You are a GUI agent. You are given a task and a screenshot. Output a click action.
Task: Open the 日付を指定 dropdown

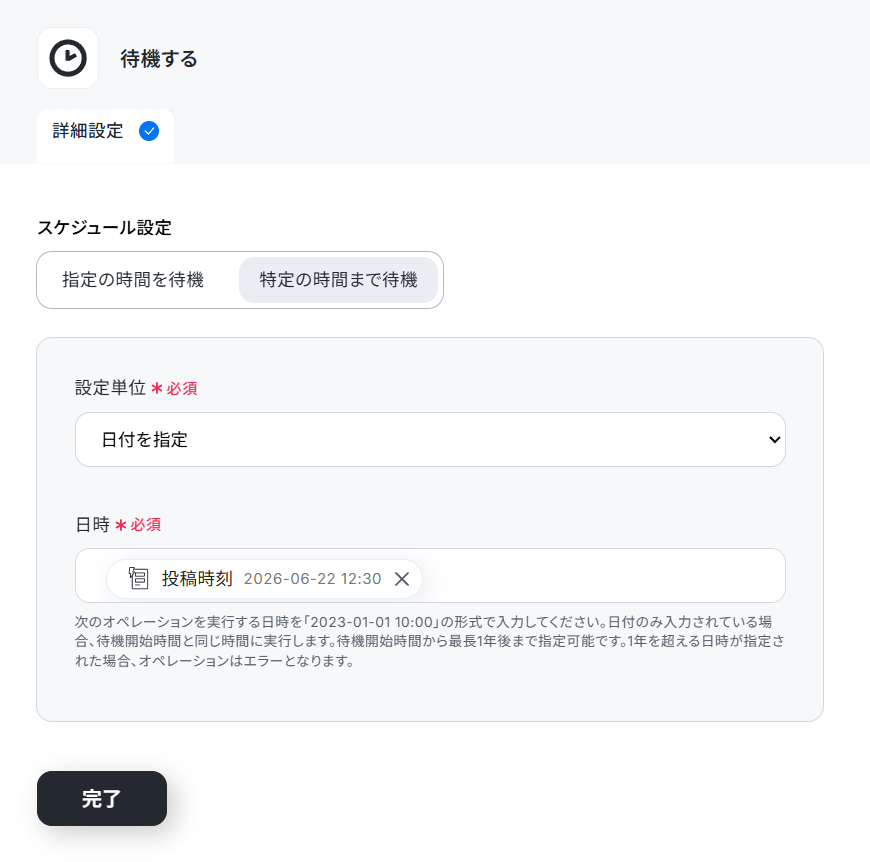pyautogui.click(x=430, y=439)
